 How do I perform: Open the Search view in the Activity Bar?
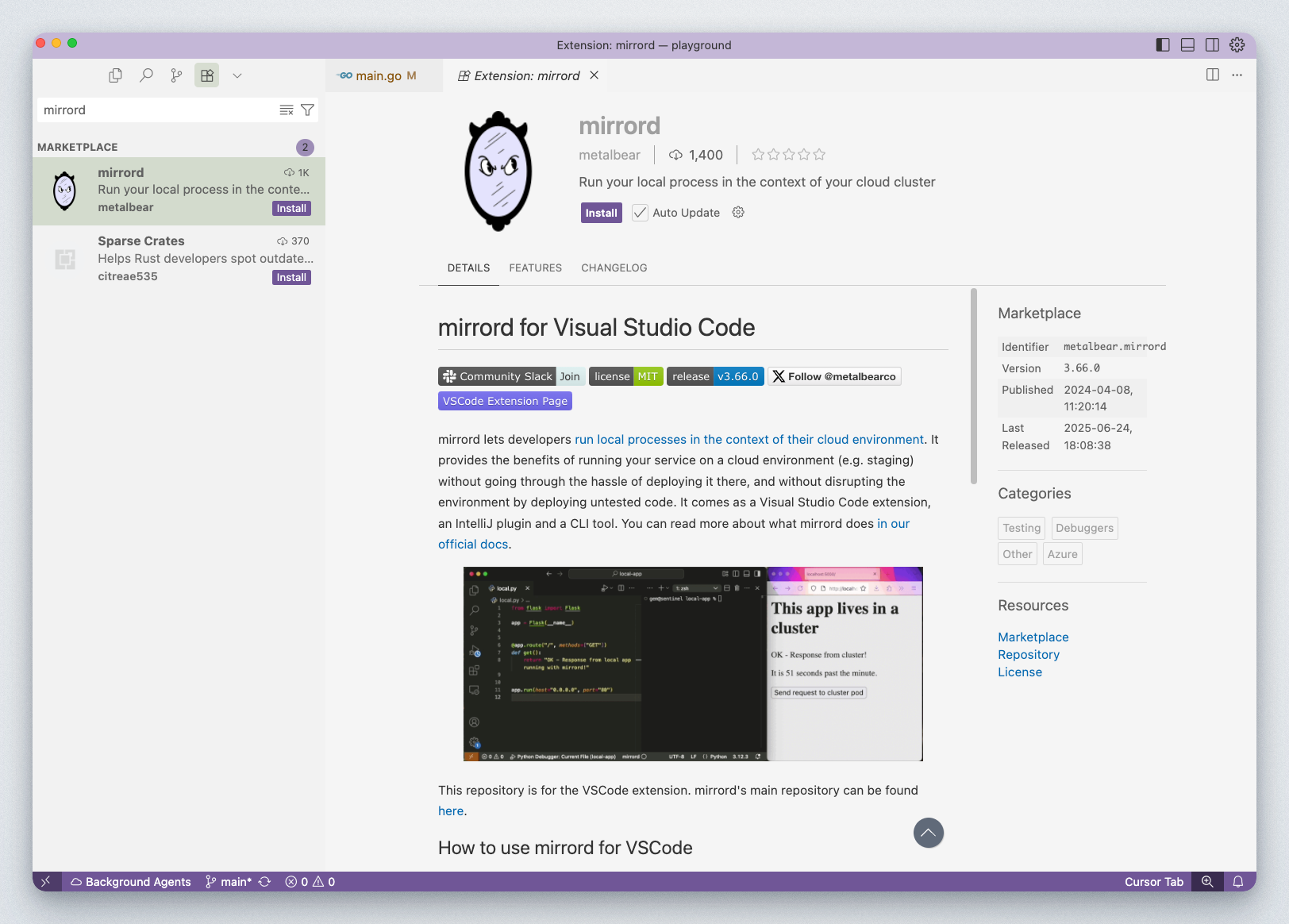[x=146, y=75]
